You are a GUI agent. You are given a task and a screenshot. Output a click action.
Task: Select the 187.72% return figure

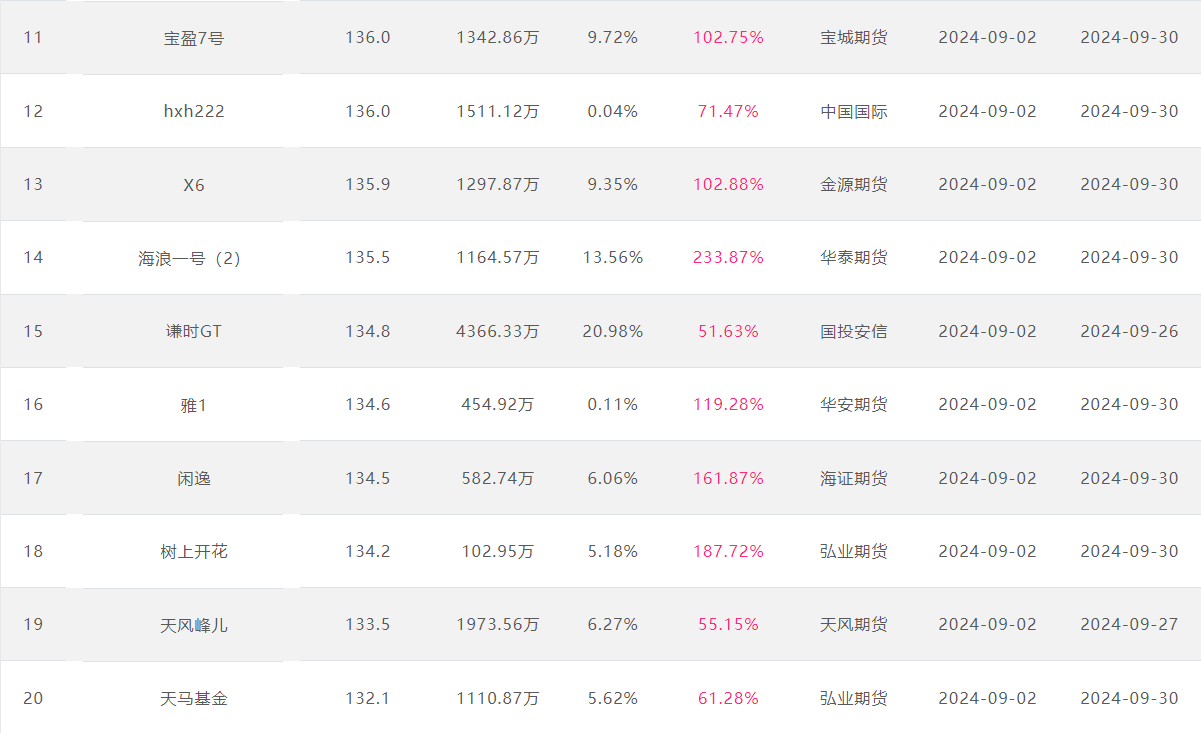point(728,551)
